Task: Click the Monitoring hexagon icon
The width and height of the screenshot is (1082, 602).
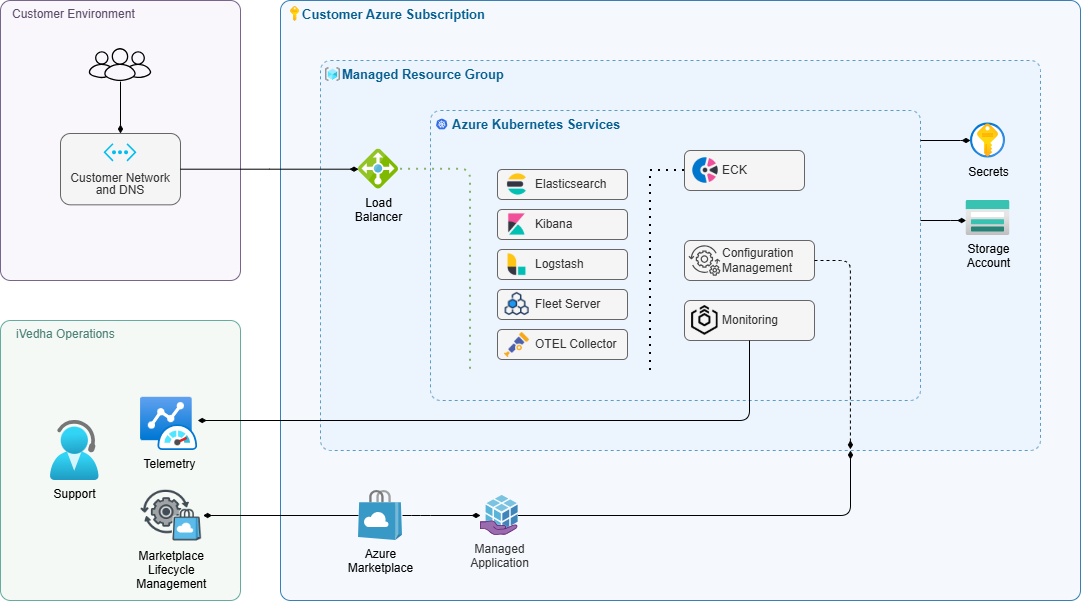Action: pyautogui.click(x=704, y=320)
